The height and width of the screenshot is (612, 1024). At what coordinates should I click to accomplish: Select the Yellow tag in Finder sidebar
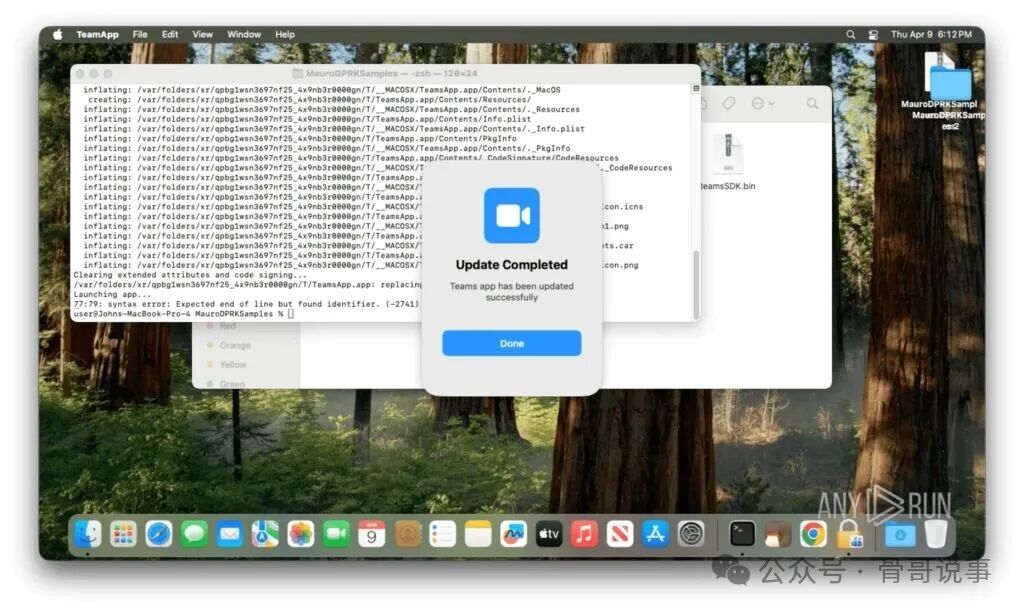tap(232, 364)
